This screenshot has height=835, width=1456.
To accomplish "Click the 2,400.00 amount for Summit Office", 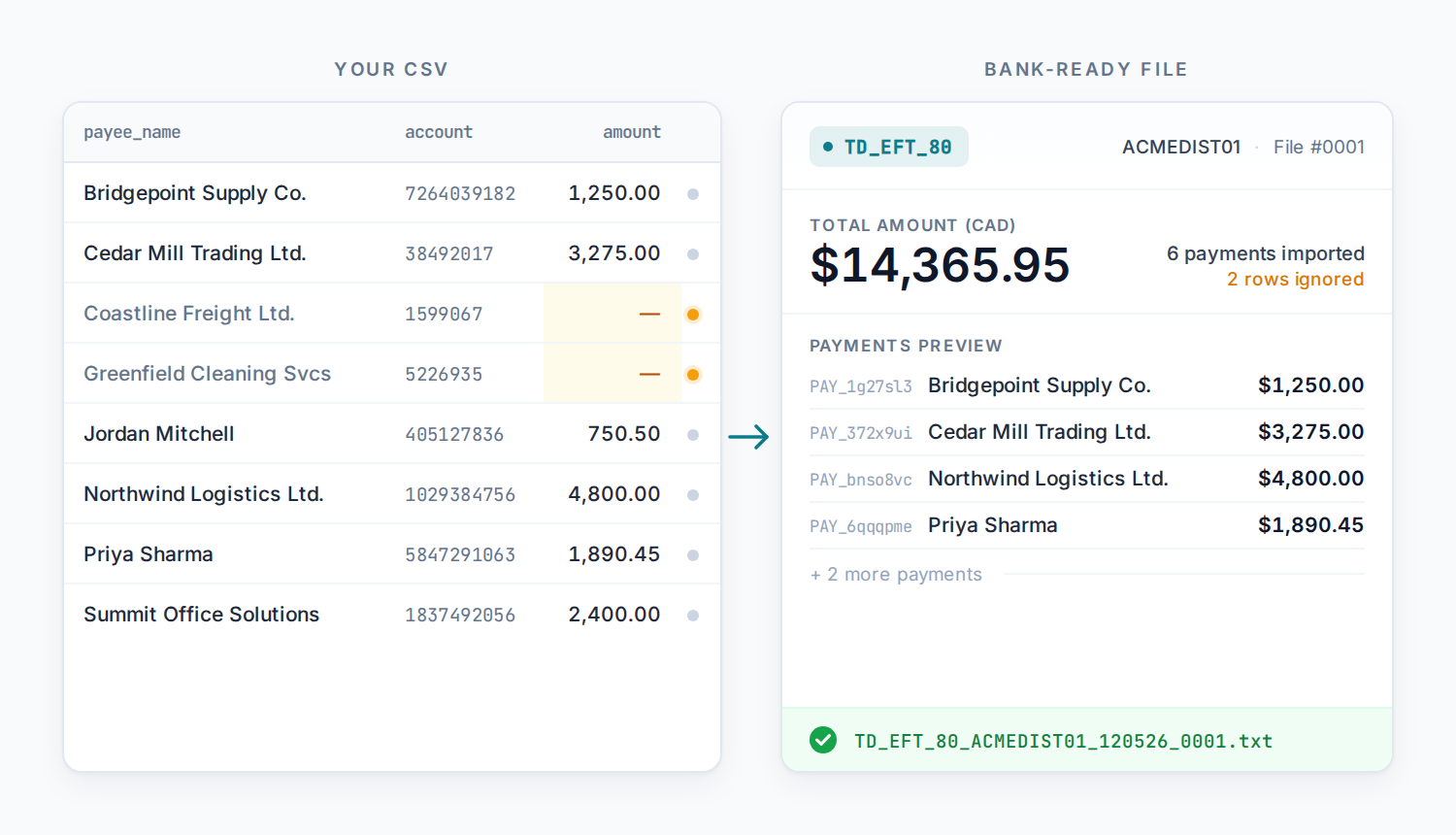I will pyautogui.click(x=614, y=615).
